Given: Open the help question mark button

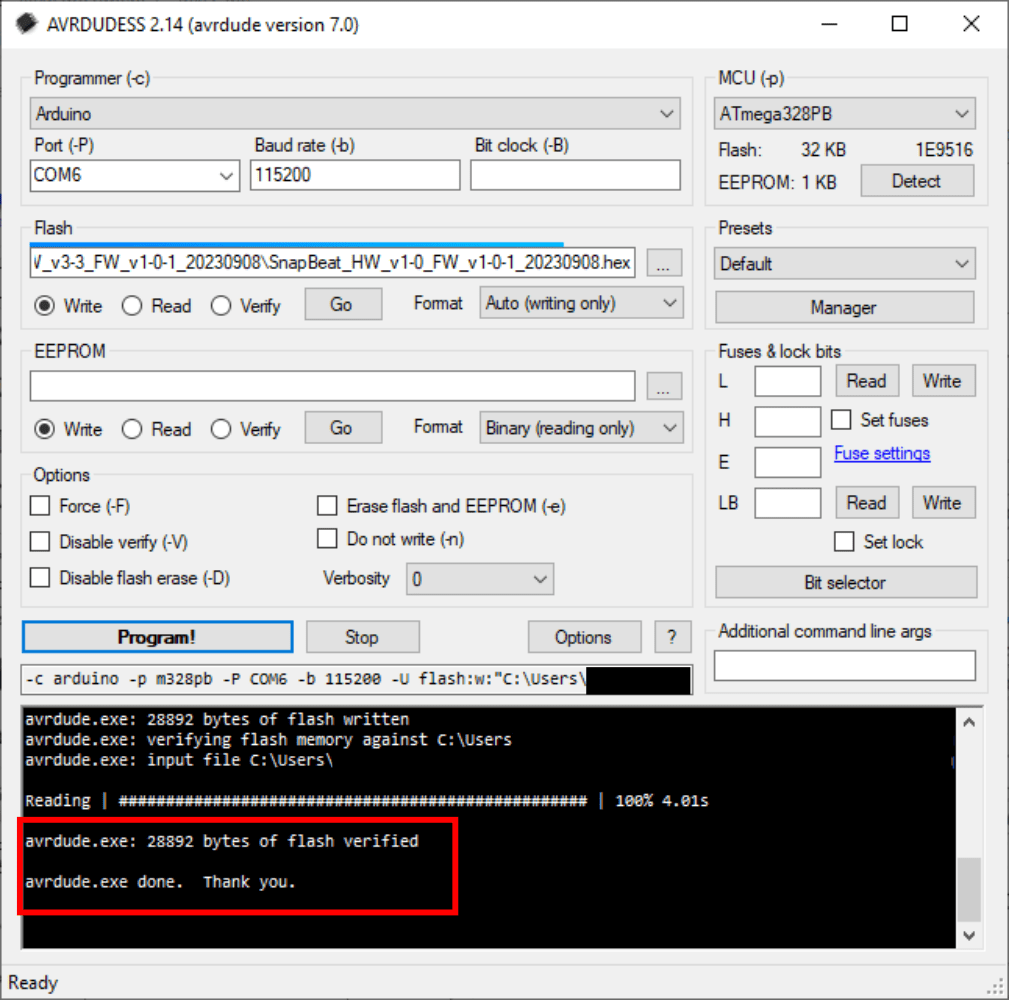Looking at the screenshot, I should pyautogui.click(x=672, y=637).
